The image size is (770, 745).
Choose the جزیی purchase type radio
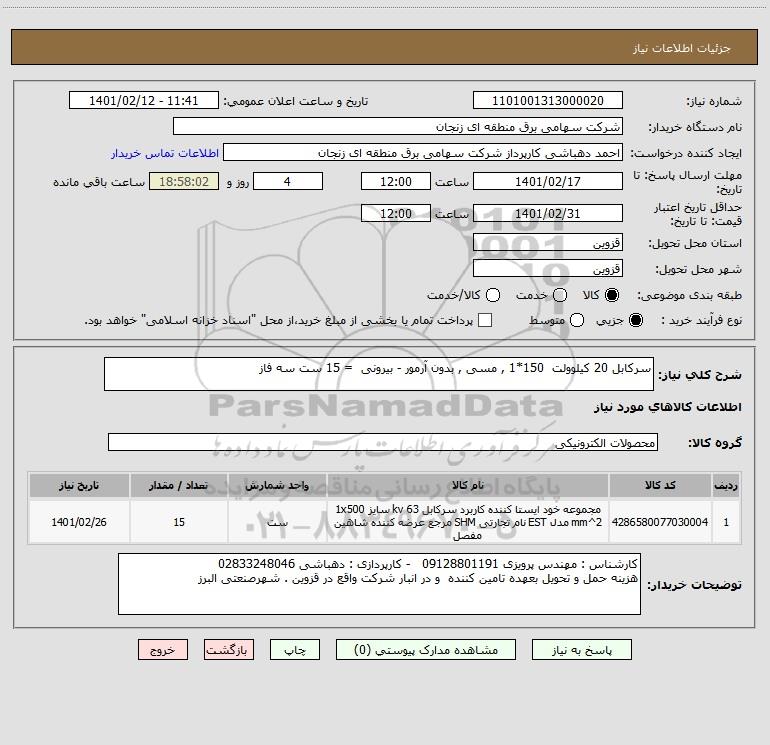click(635, 320)
